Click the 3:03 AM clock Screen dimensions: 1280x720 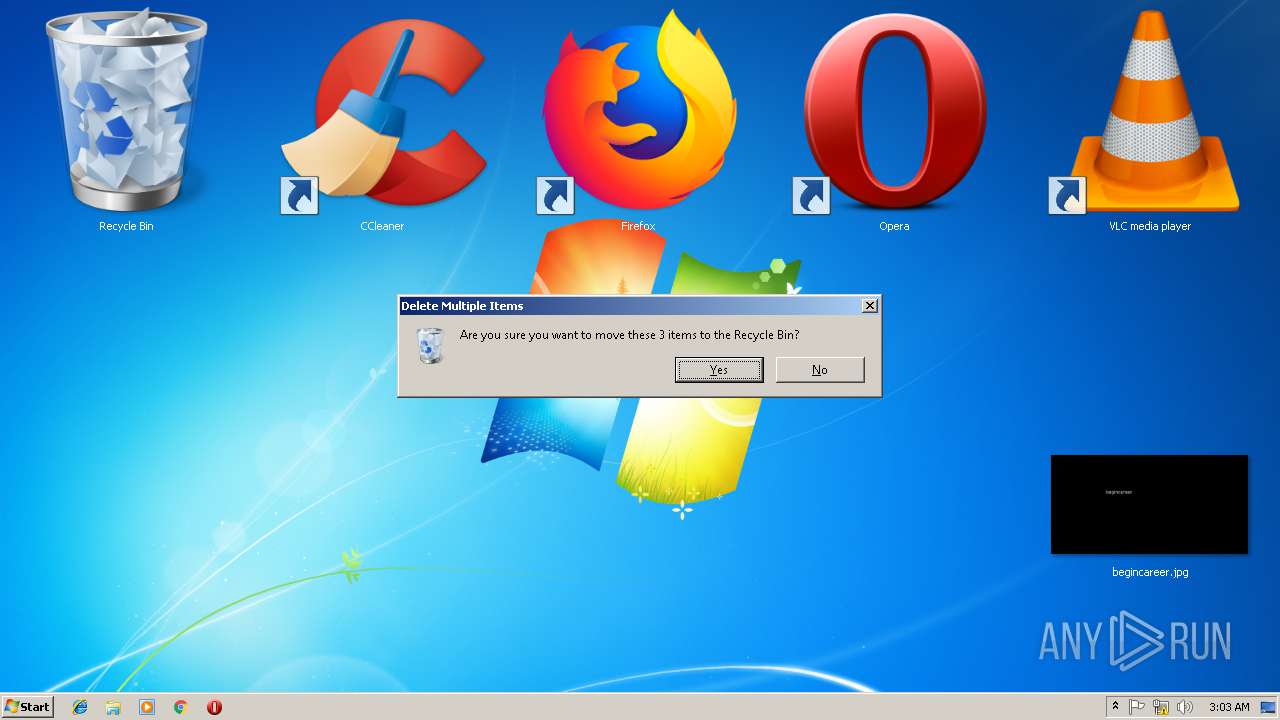(x=1229, y=707)
